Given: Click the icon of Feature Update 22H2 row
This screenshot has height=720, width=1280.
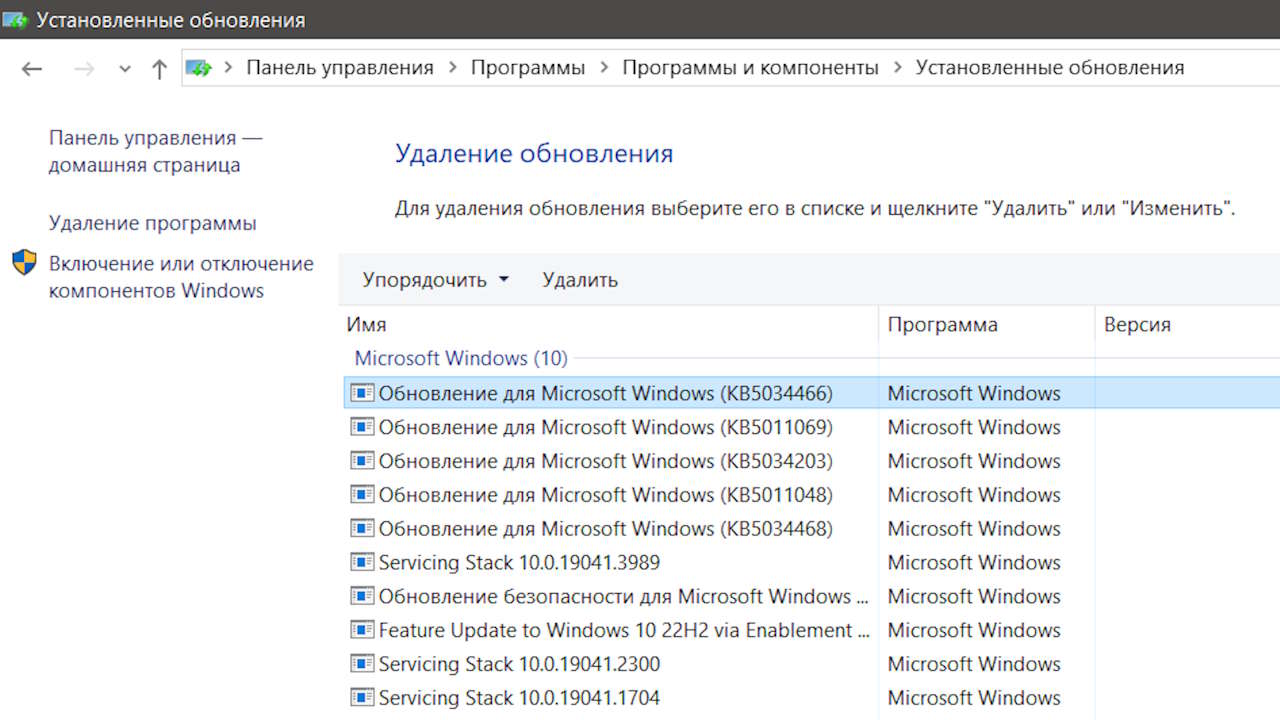Looking at the screenshot, I should [x=362, y=630].
